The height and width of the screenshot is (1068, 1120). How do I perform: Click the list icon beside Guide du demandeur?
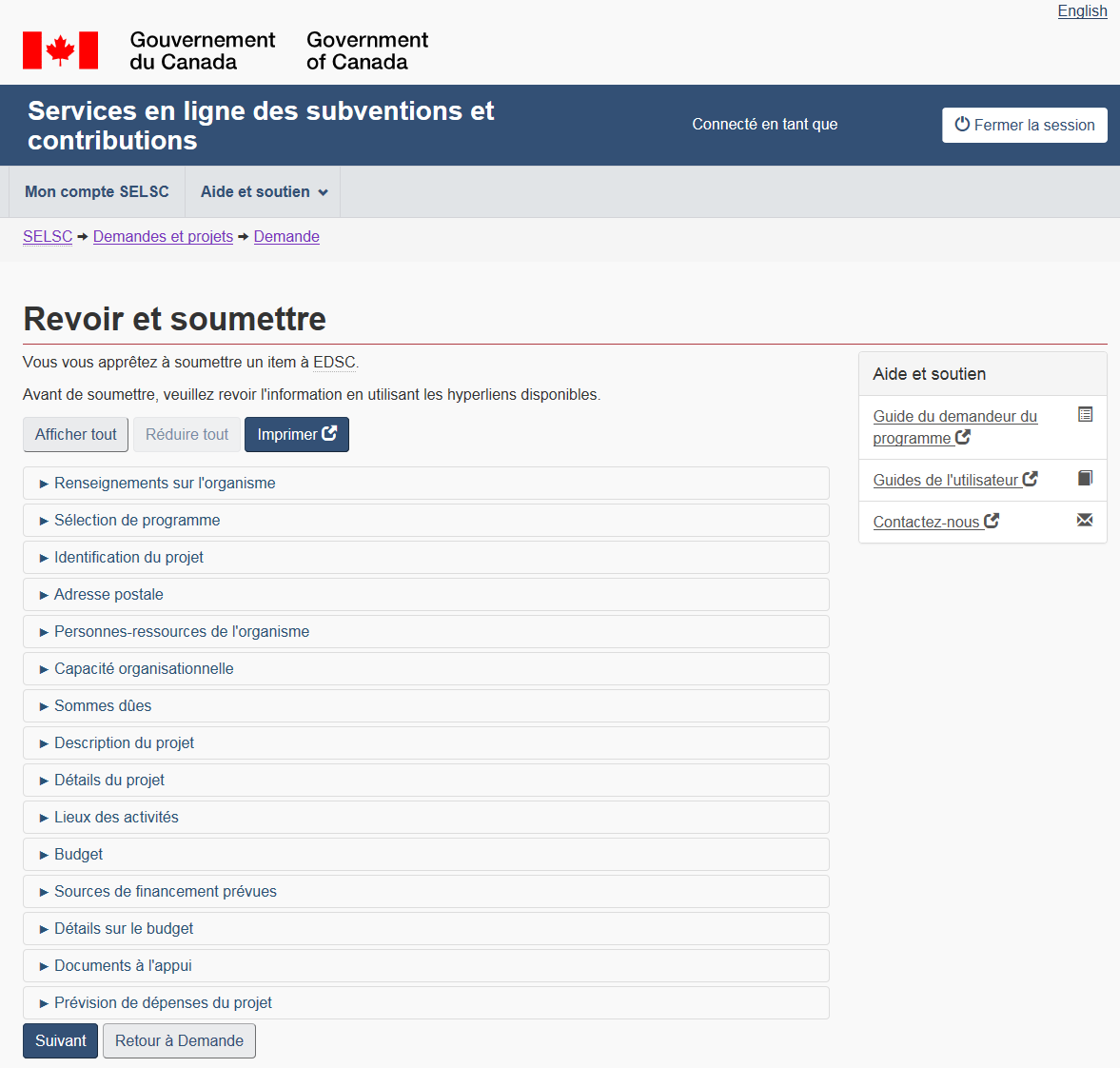(1085, 414)
